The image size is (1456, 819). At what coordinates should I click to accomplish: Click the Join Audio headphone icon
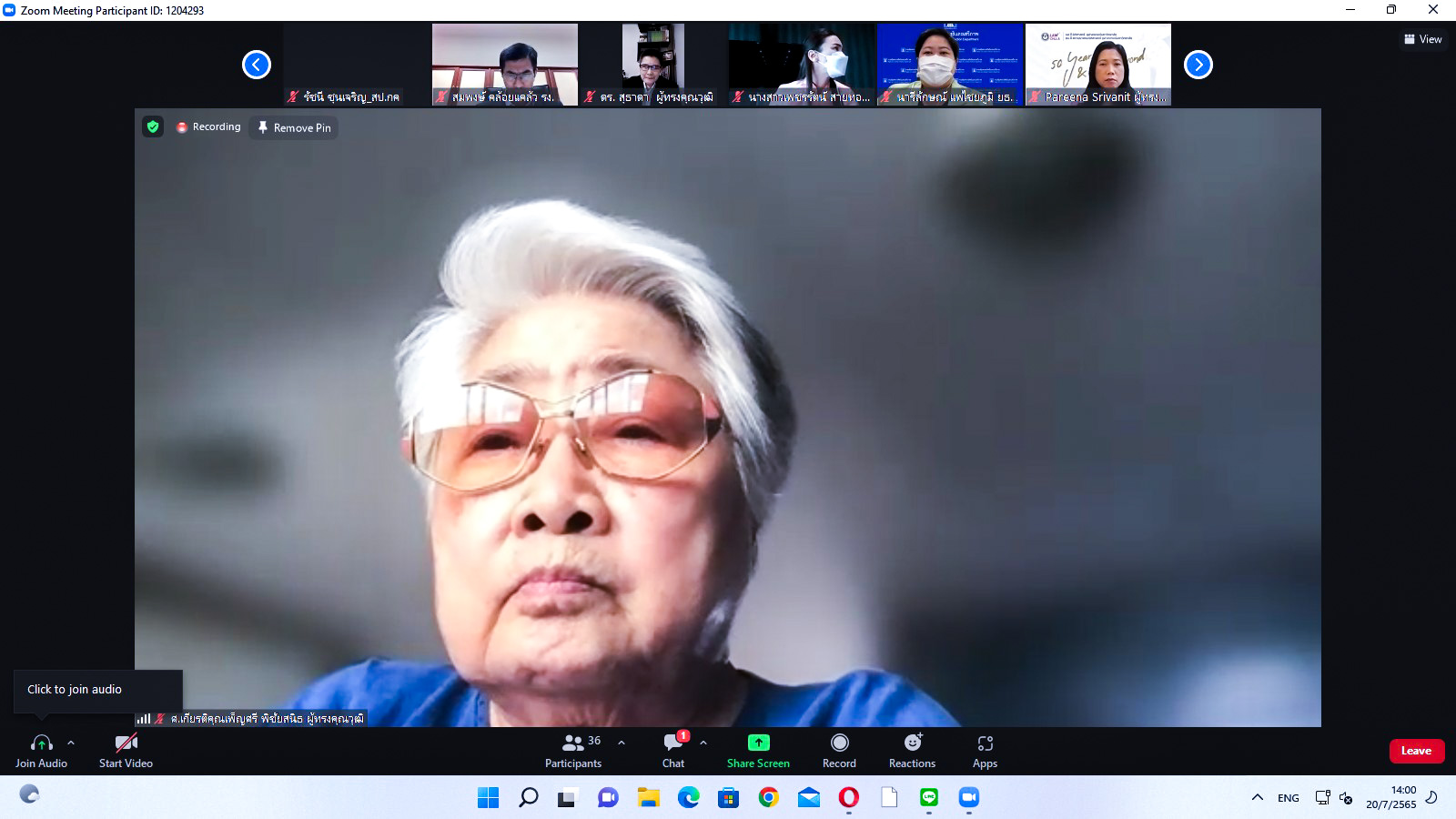pos(41,743)
